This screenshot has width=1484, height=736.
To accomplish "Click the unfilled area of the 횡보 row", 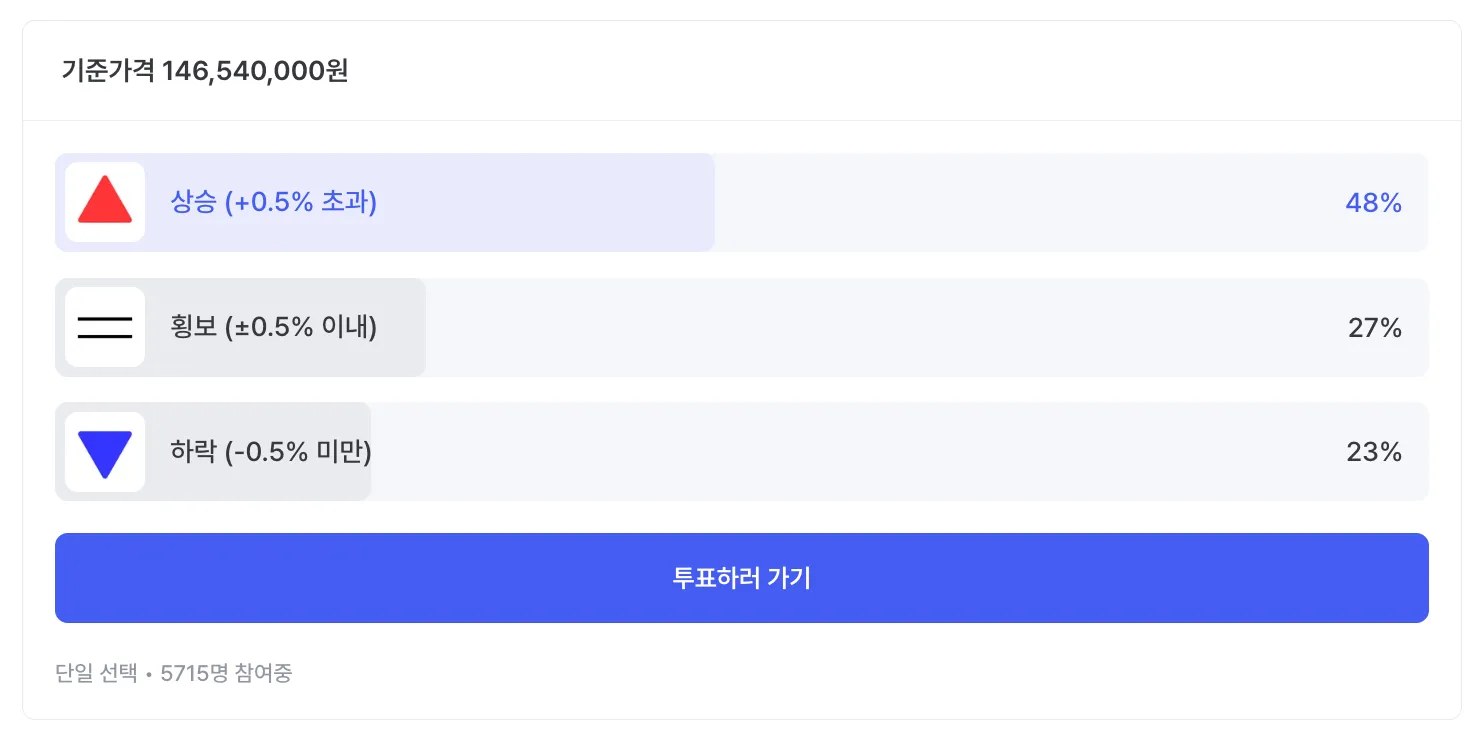I will pos(850,328).
